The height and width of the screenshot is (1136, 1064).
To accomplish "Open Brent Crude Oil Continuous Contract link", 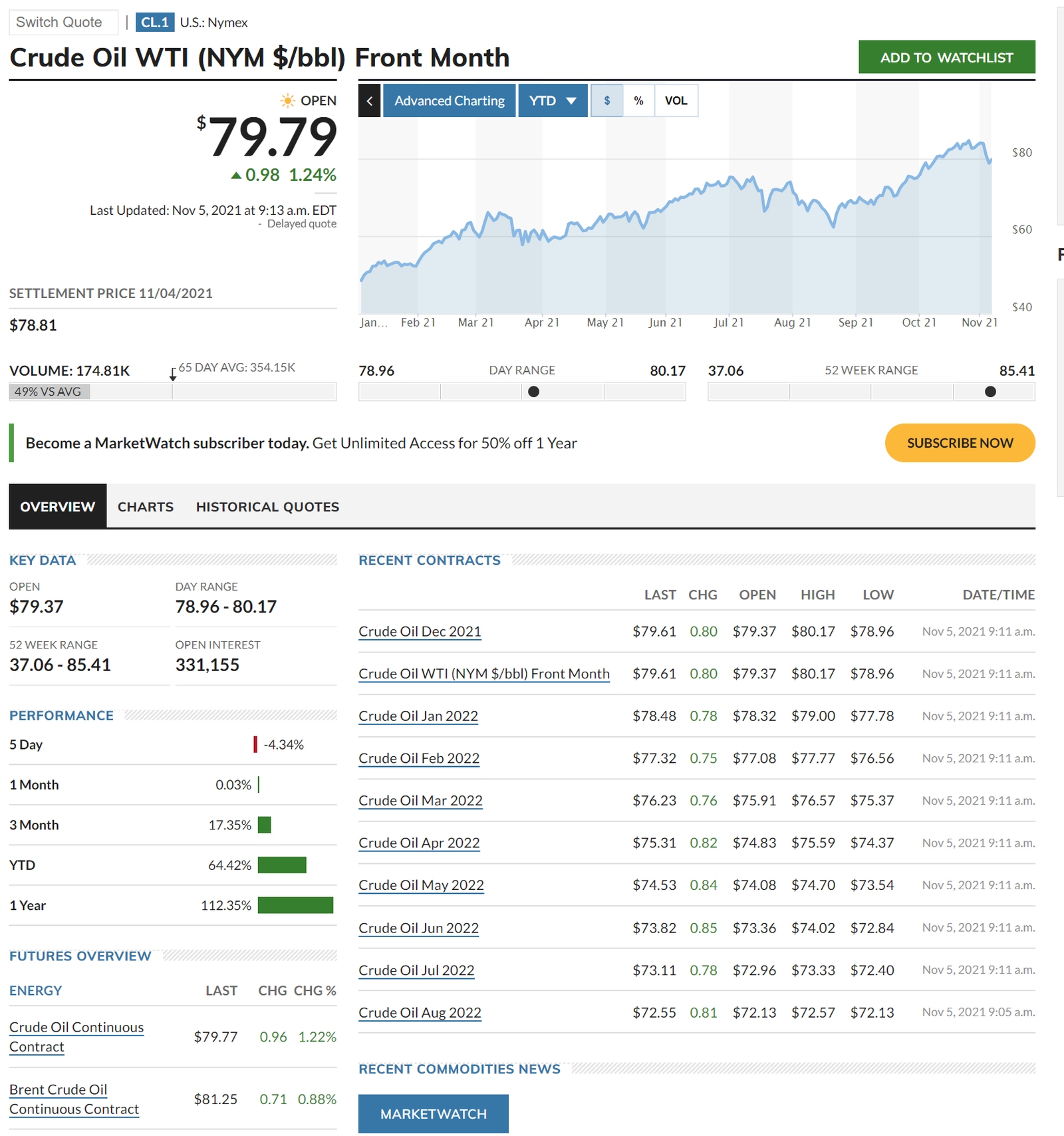I will coord(74,1099).
